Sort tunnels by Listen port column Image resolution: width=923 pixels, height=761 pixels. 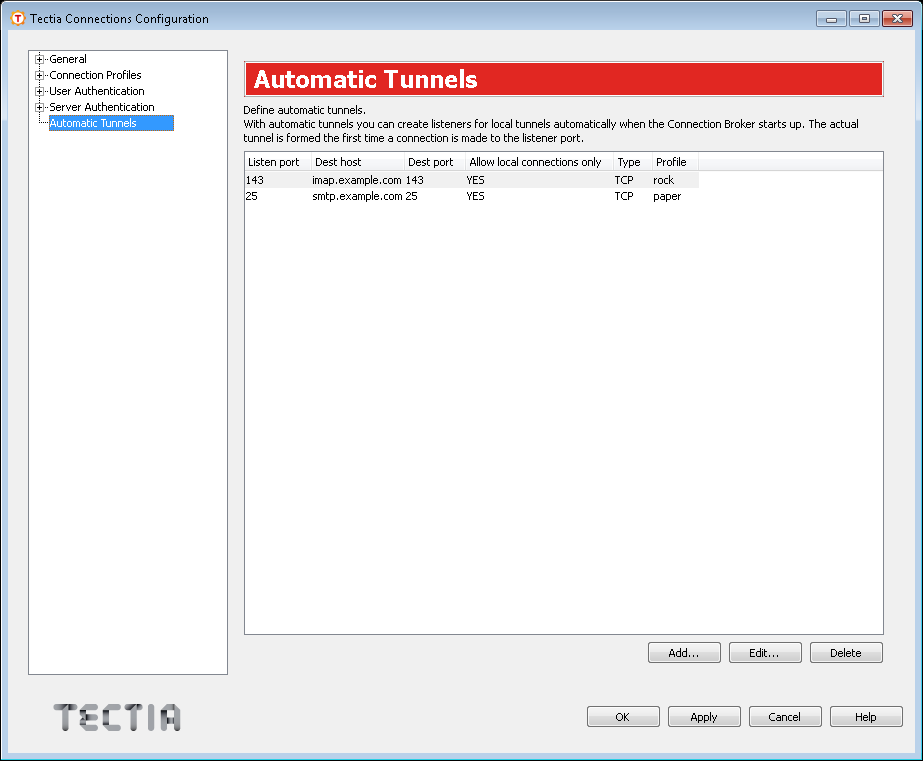tap(274, 161)
